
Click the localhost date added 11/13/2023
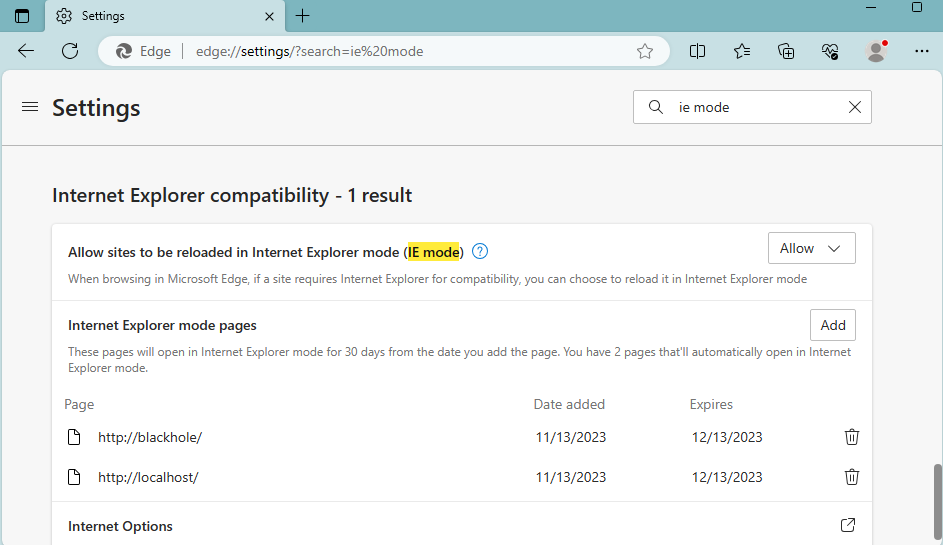tap(571, 477)
